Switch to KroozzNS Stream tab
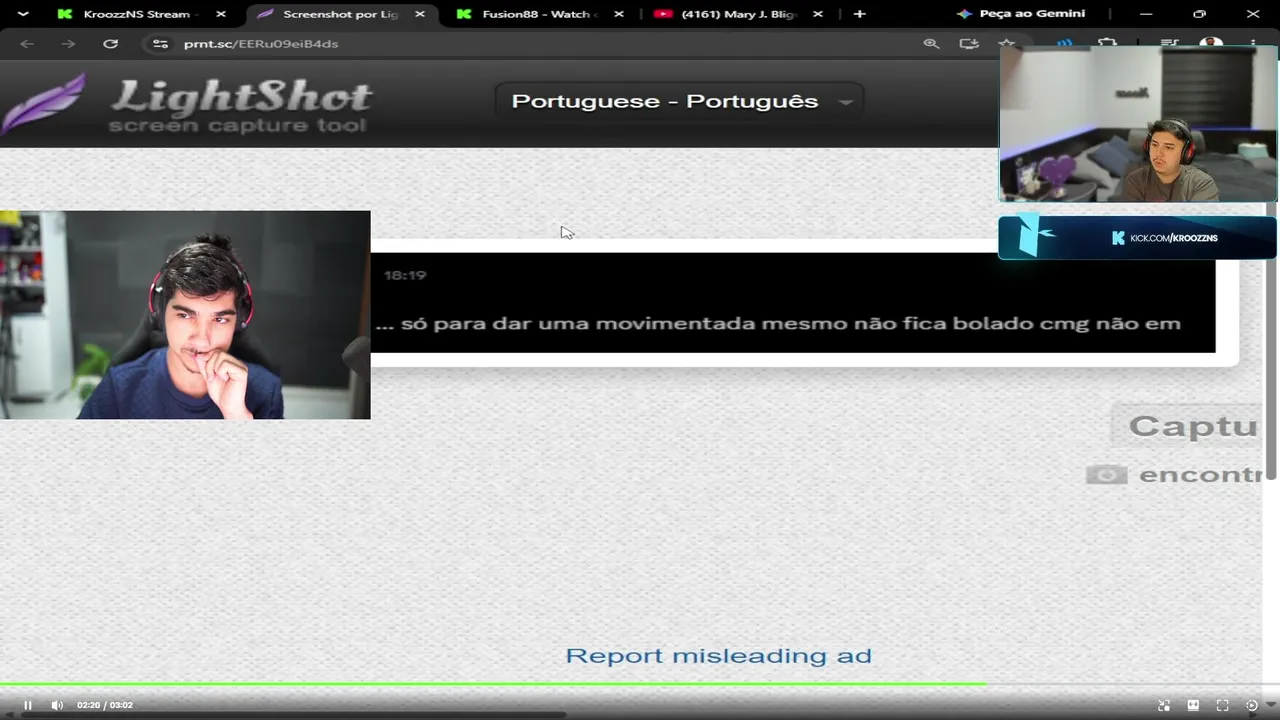The width and height of the screenshot is (1280, 720). coord(139,14)
